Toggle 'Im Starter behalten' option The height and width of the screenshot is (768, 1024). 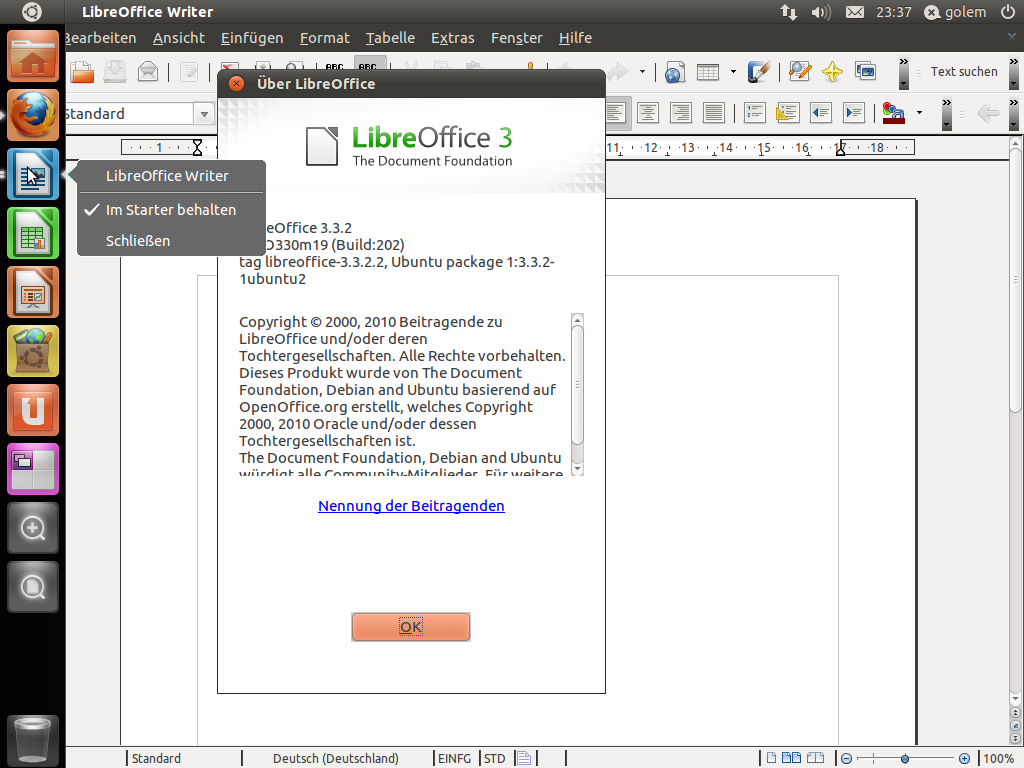(x=171, y=210)
